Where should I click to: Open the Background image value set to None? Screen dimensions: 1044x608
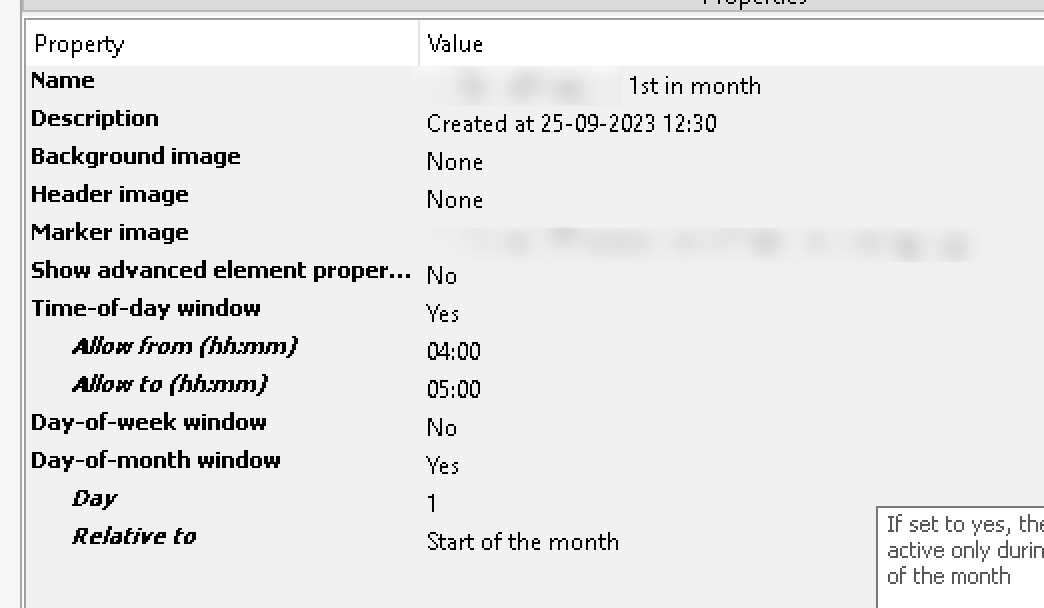coord(455,162)
